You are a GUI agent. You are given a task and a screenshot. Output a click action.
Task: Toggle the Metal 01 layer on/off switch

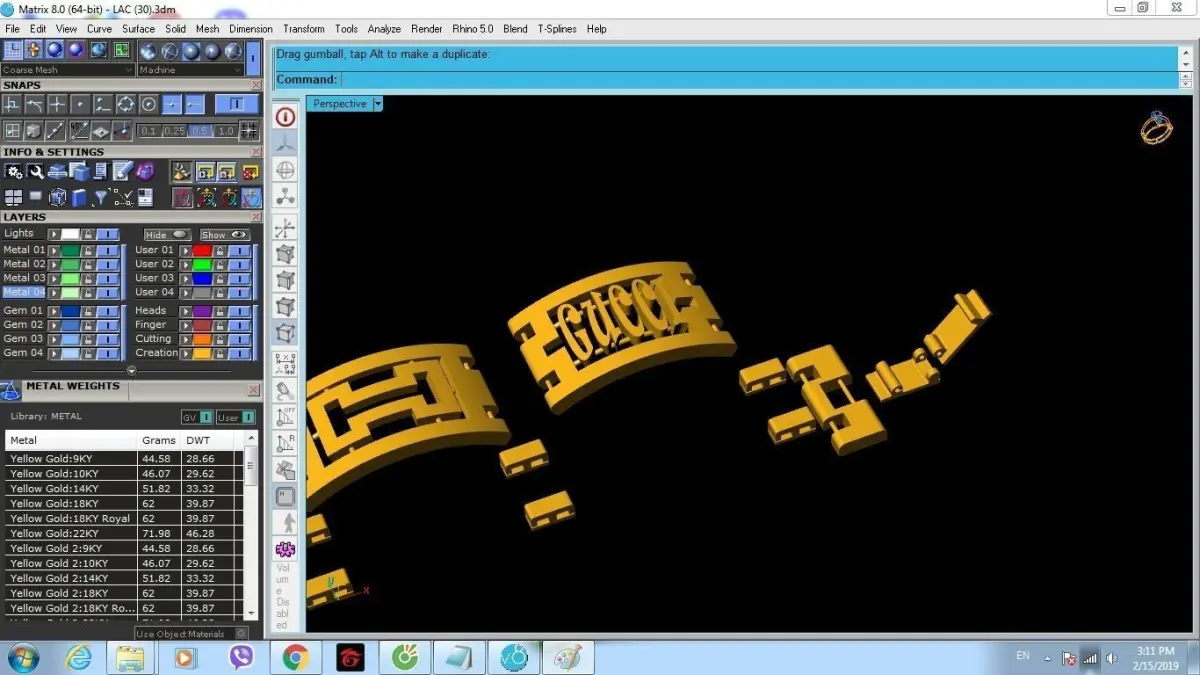[x=108, y=251]
